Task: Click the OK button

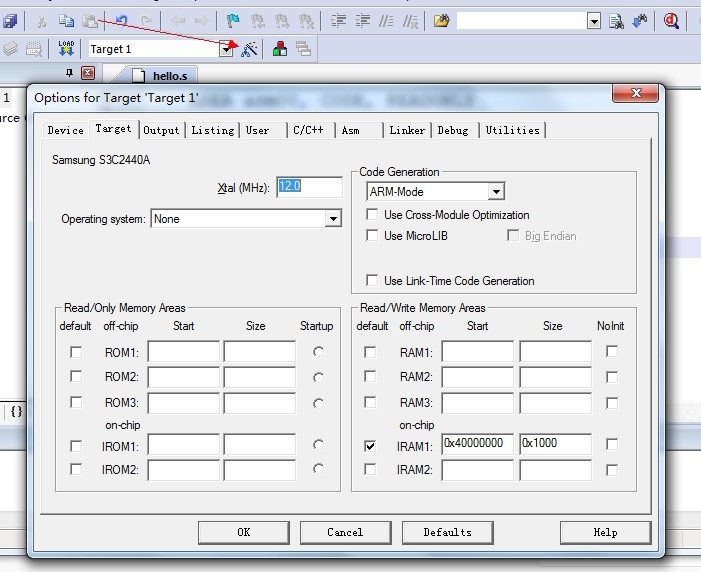Action: [x=244, y=532]
